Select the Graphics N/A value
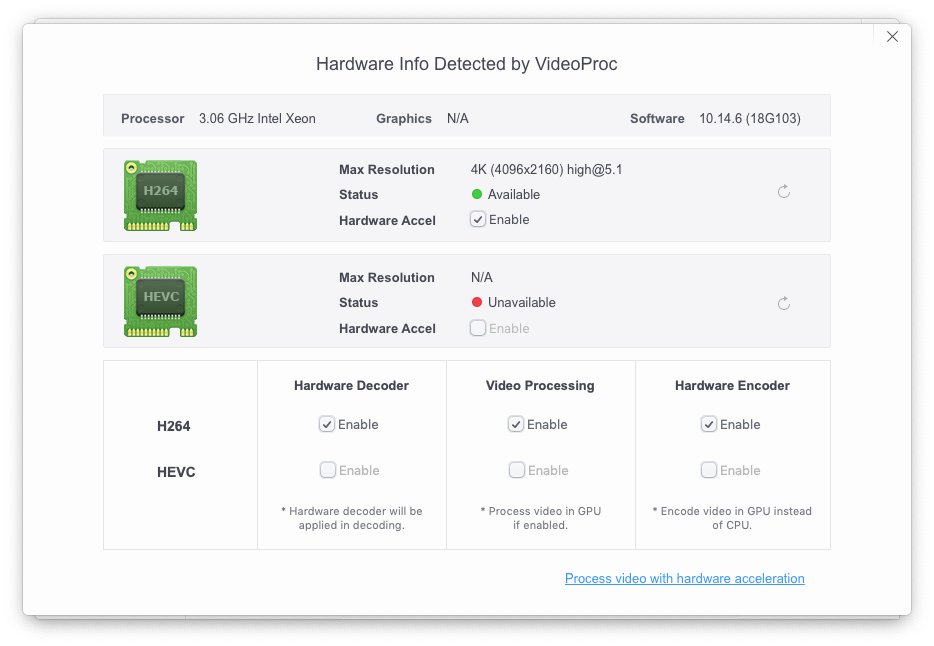The width and height of the screenshot is (934, 646). tap(457, 118)
